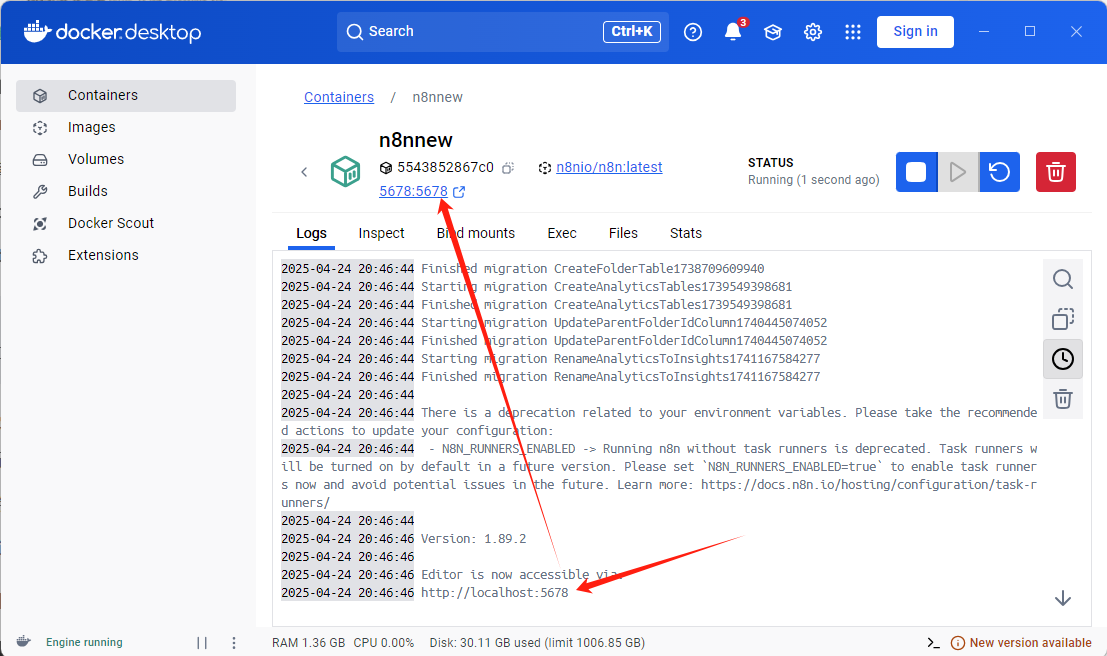Open Containers in the sidebar

coord(126,95)
